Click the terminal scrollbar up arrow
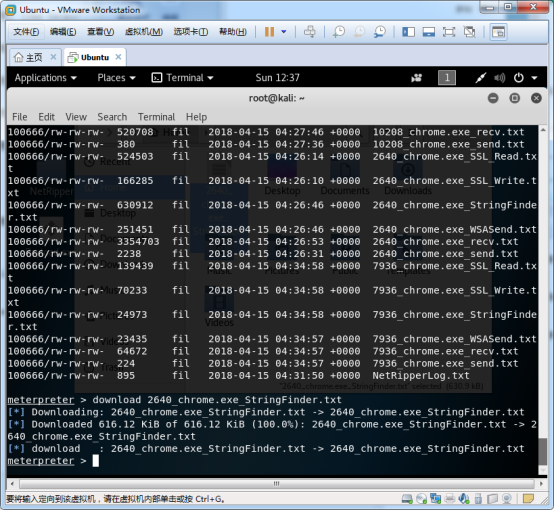Screen dimensions: 554x510 click(543, 130)
